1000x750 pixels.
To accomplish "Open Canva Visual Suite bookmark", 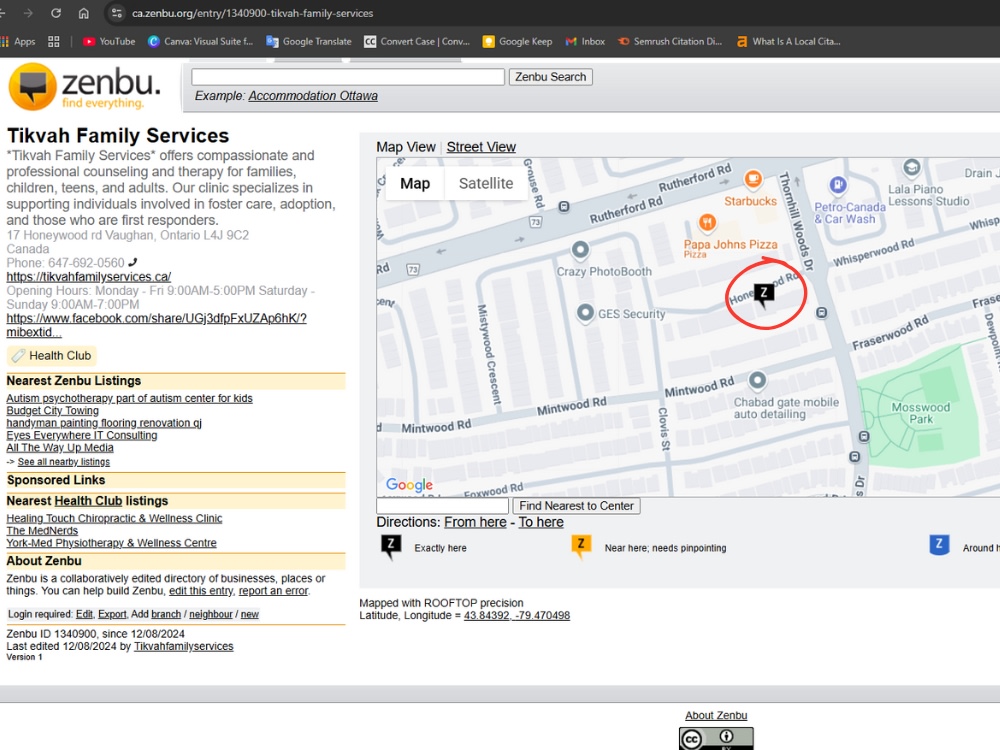I will pos(200,41).
